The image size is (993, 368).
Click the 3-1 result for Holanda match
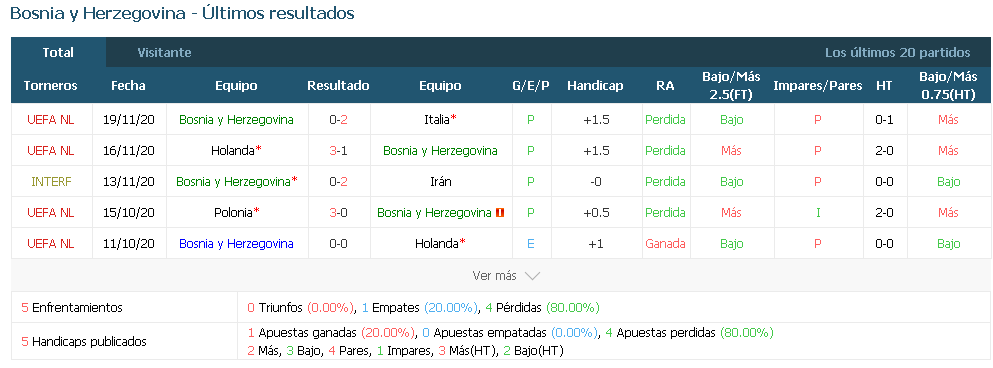coord(338,151)
